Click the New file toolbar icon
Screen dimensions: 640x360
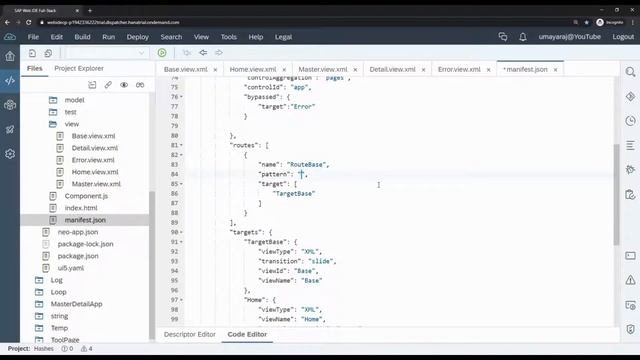click(32, 53)
